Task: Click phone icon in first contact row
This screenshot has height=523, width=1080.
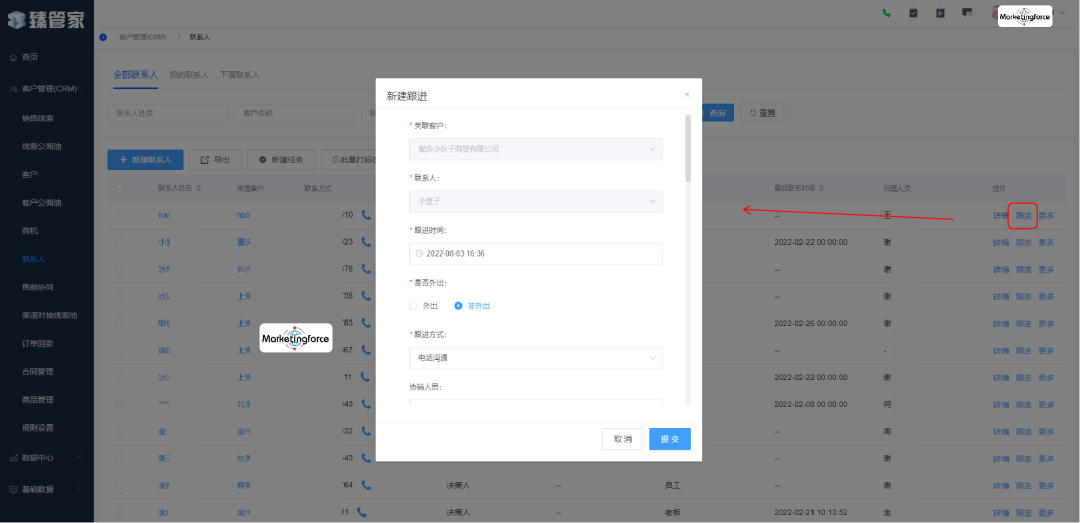Action: (365, 215)
